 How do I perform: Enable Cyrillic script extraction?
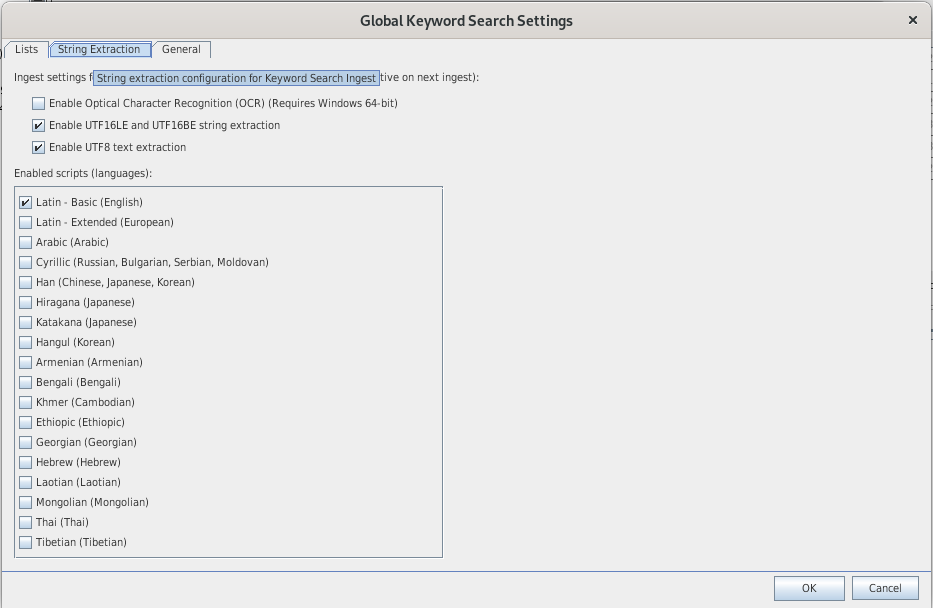pos(26,262)
